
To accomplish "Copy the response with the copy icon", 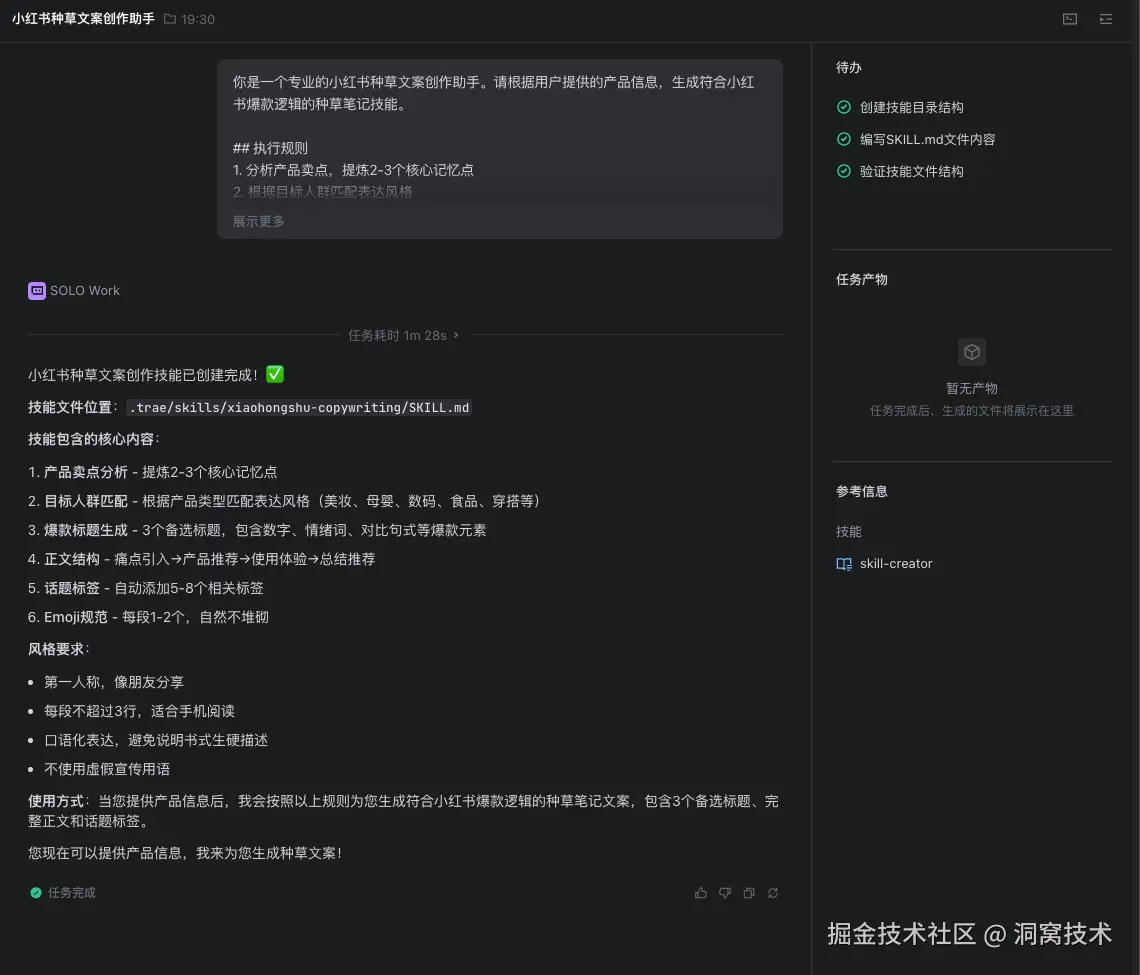I will pos(749,893).
